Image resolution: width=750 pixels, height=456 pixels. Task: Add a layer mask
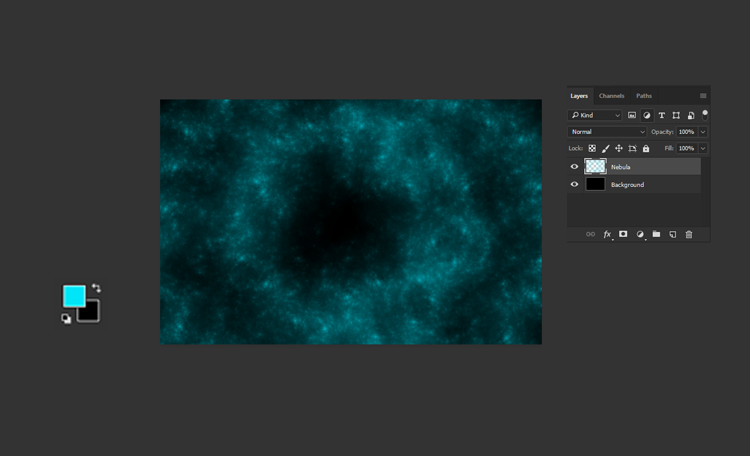click(623, 234)
